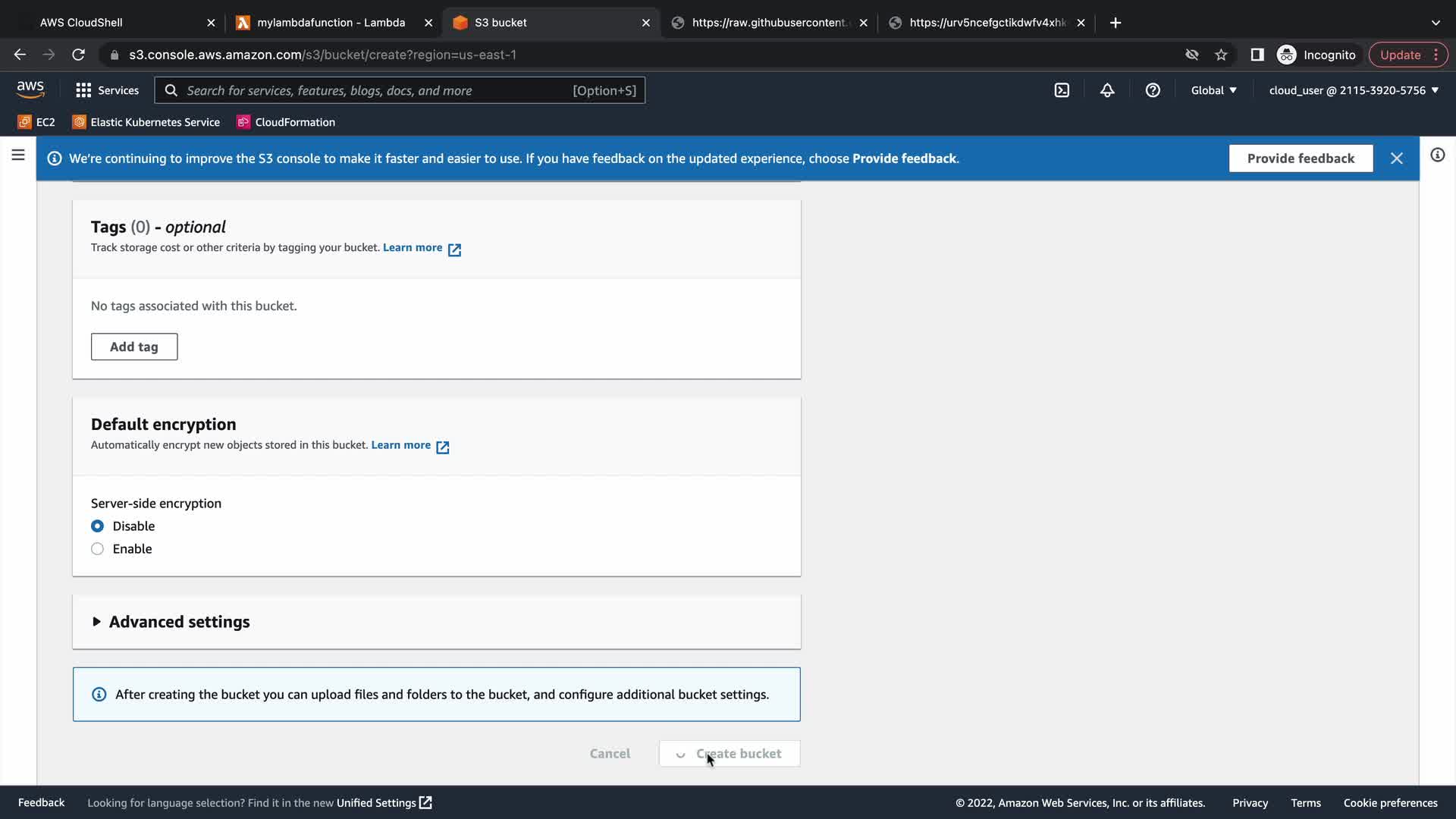The width and height of the screenshot is (1456, 819).
Task: Click the AWS logo home icon
Action: tap(30, 89)
